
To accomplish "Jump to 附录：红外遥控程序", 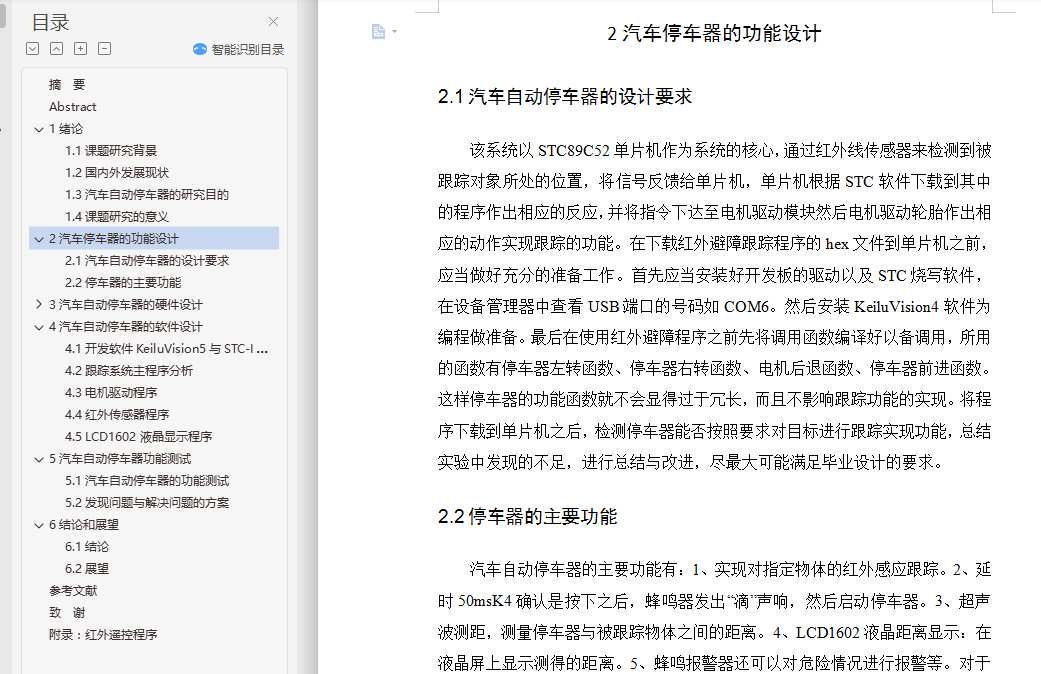I will [103, 633].
